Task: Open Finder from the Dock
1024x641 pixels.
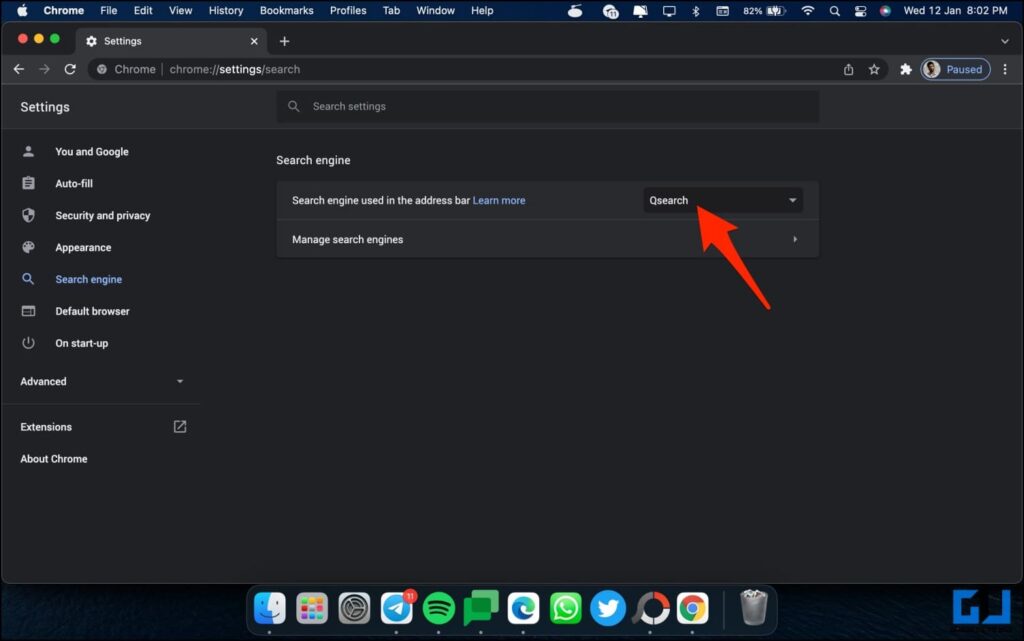Action: pos(270,608)
